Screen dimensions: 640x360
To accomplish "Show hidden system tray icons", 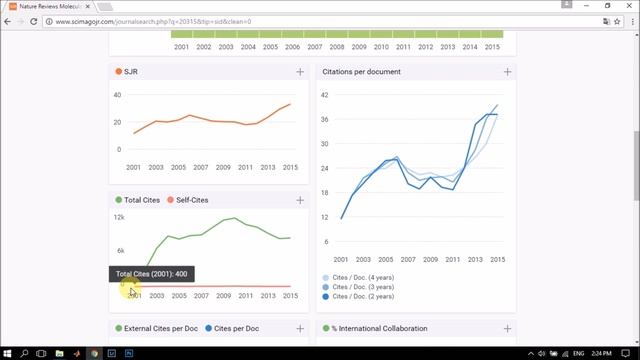I will pyautogui.click(x=531, y=353).
